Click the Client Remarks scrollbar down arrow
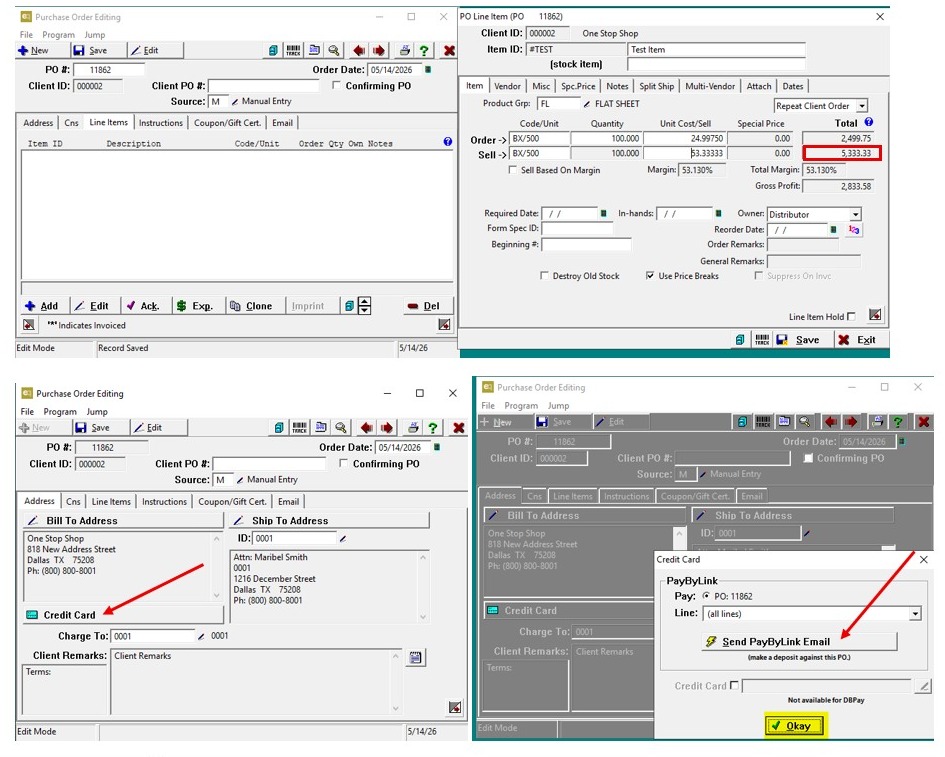This screenshot has width=945, height=757. [x=395, y=708]
